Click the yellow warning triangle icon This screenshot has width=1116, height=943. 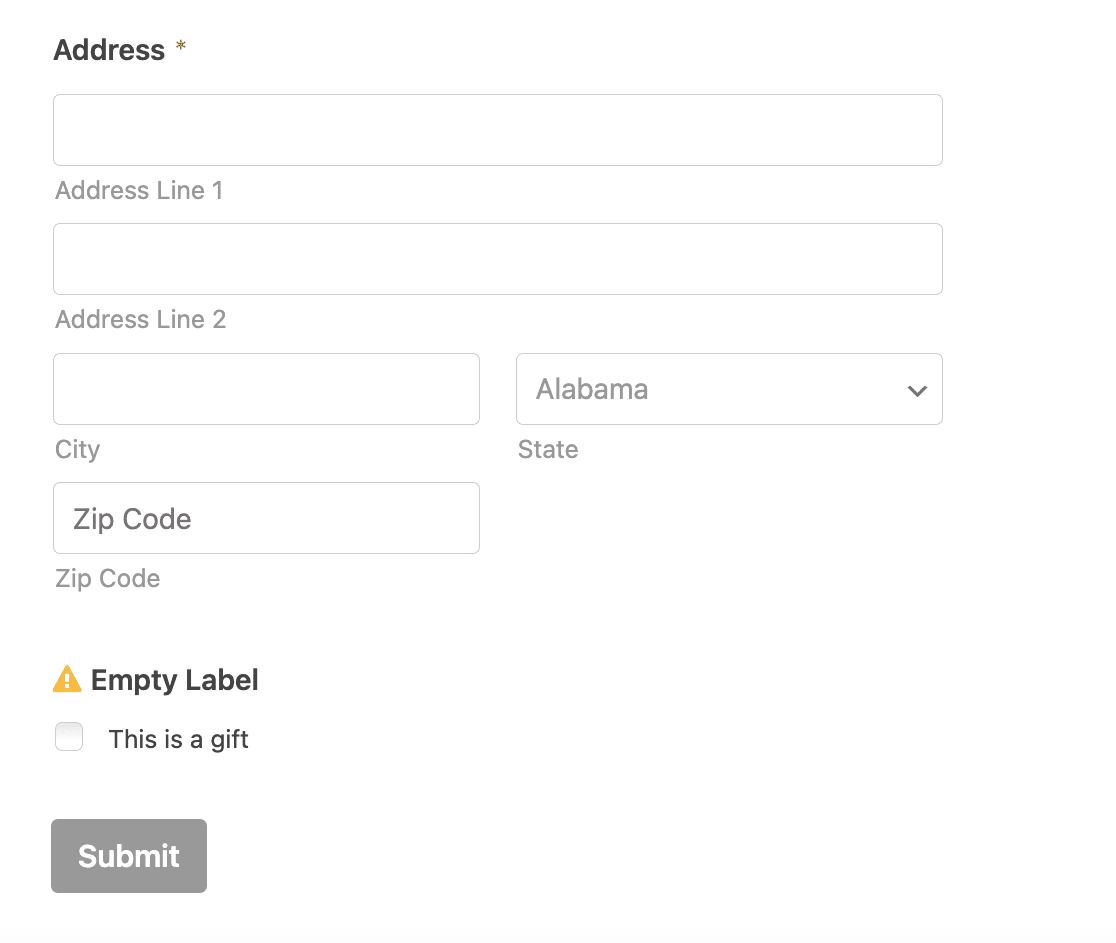tap(67, 679)
